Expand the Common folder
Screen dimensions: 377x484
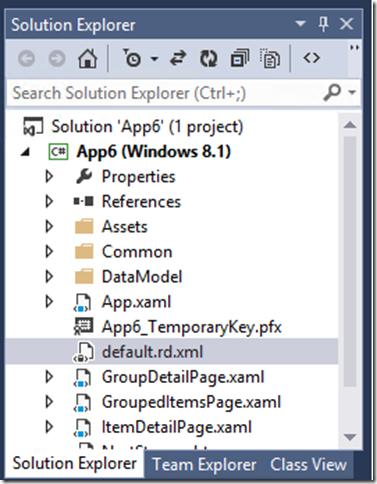(x=49, y=251)
